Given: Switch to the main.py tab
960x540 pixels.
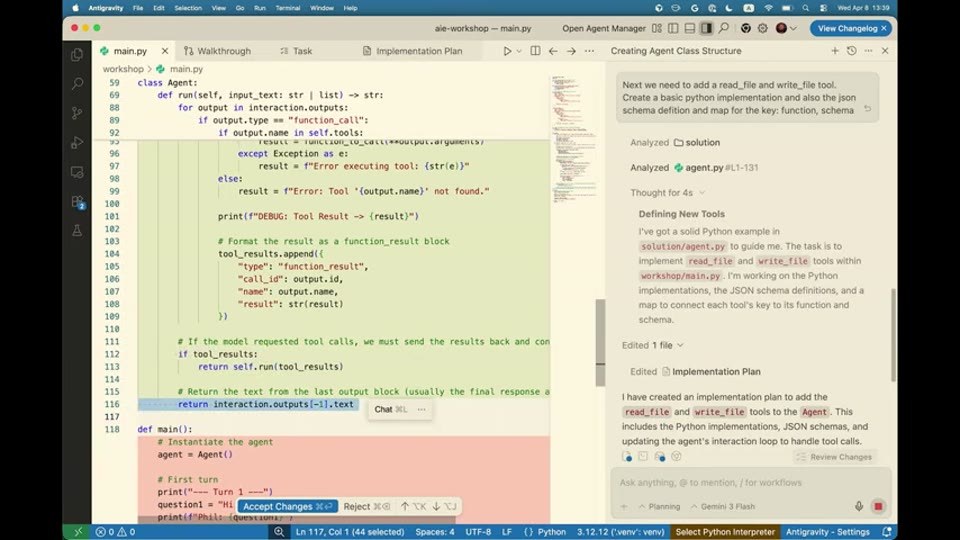Looking at the screenshot, I should pos(130,51).
